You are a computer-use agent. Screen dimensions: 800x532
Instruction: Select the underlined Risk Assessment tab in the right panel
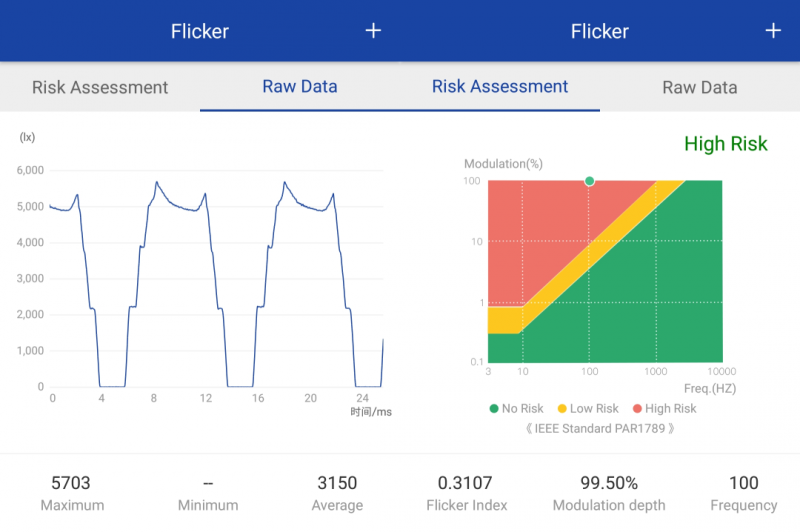click(500, 87)
